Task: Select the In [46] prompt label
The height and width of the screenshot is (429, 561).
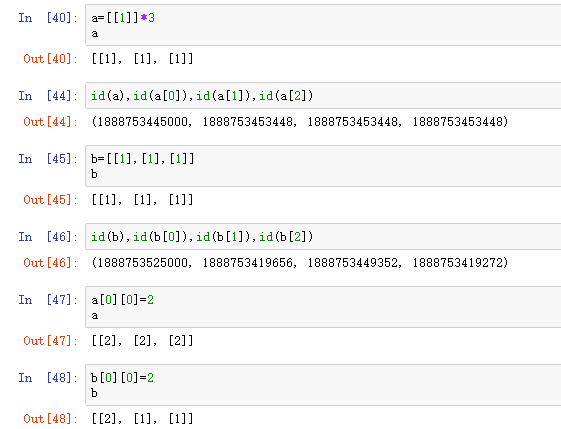Action: [x=48, y=237]
